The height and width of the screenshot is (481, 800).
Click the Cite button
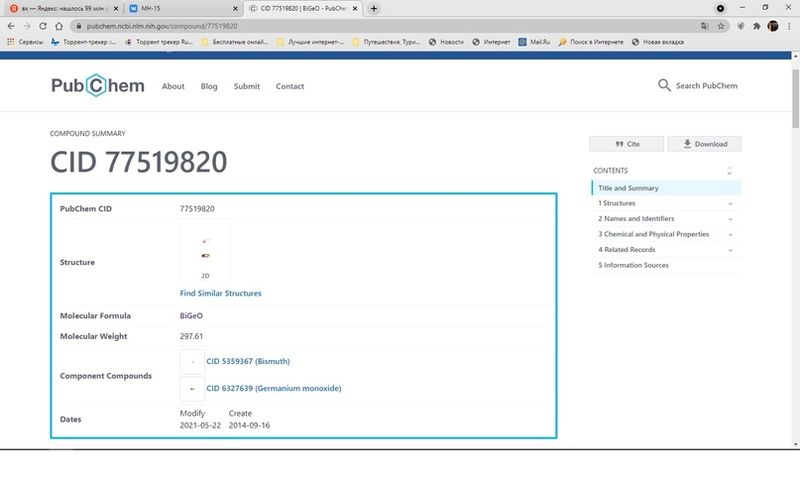coord(626,144)
